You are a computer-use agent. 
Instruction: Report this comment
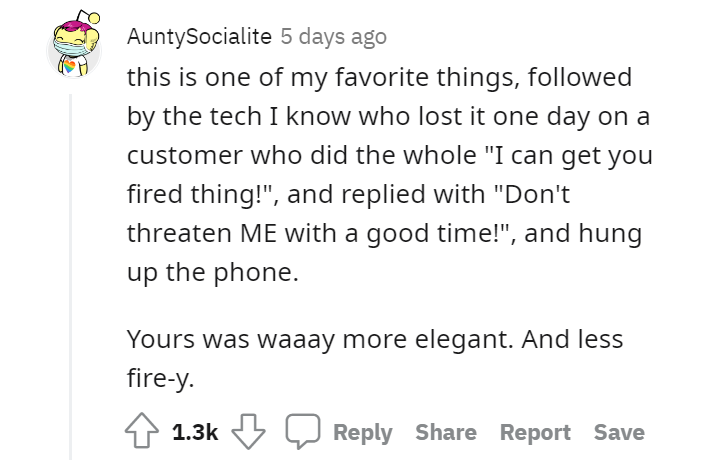[535, 432]
